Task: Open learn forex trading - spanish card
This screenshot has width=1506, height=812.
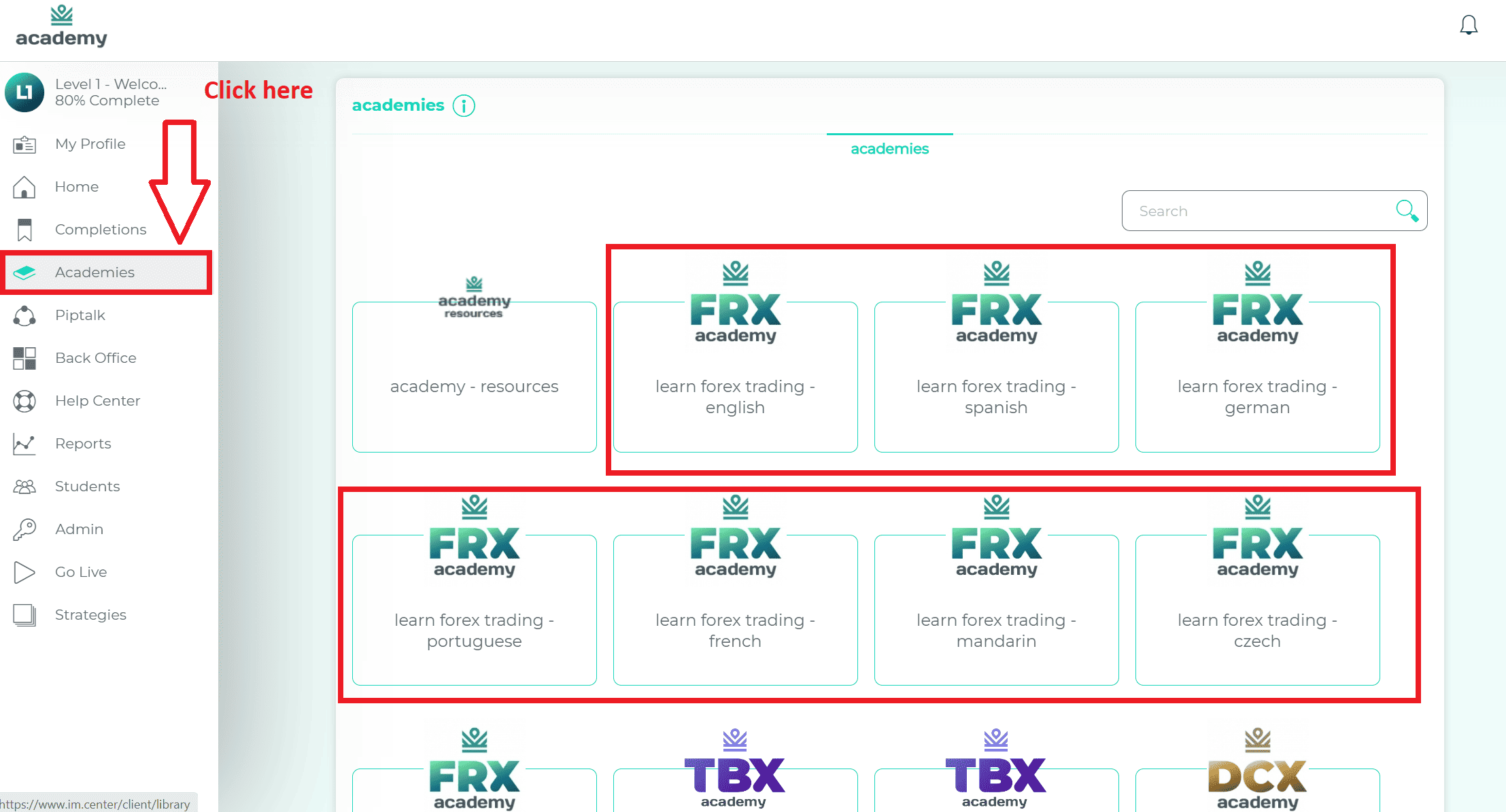Action: click(997, 377)
